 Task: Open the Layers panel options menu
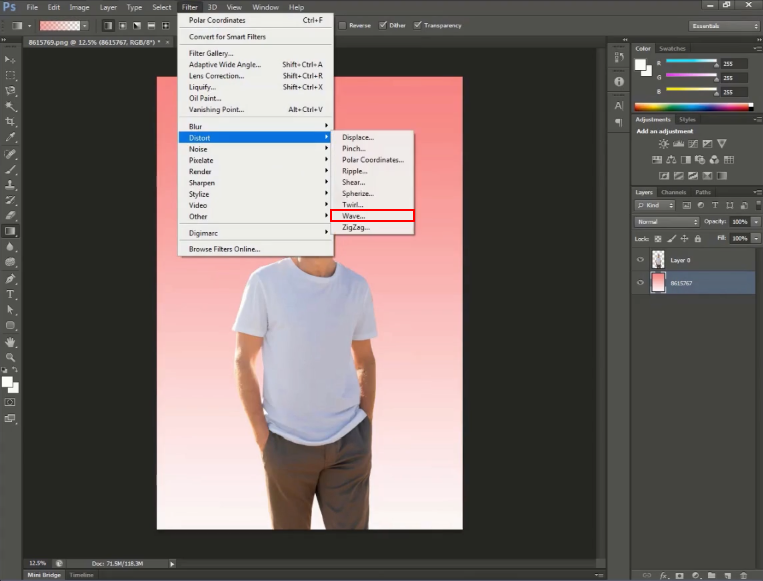(757, 192)
